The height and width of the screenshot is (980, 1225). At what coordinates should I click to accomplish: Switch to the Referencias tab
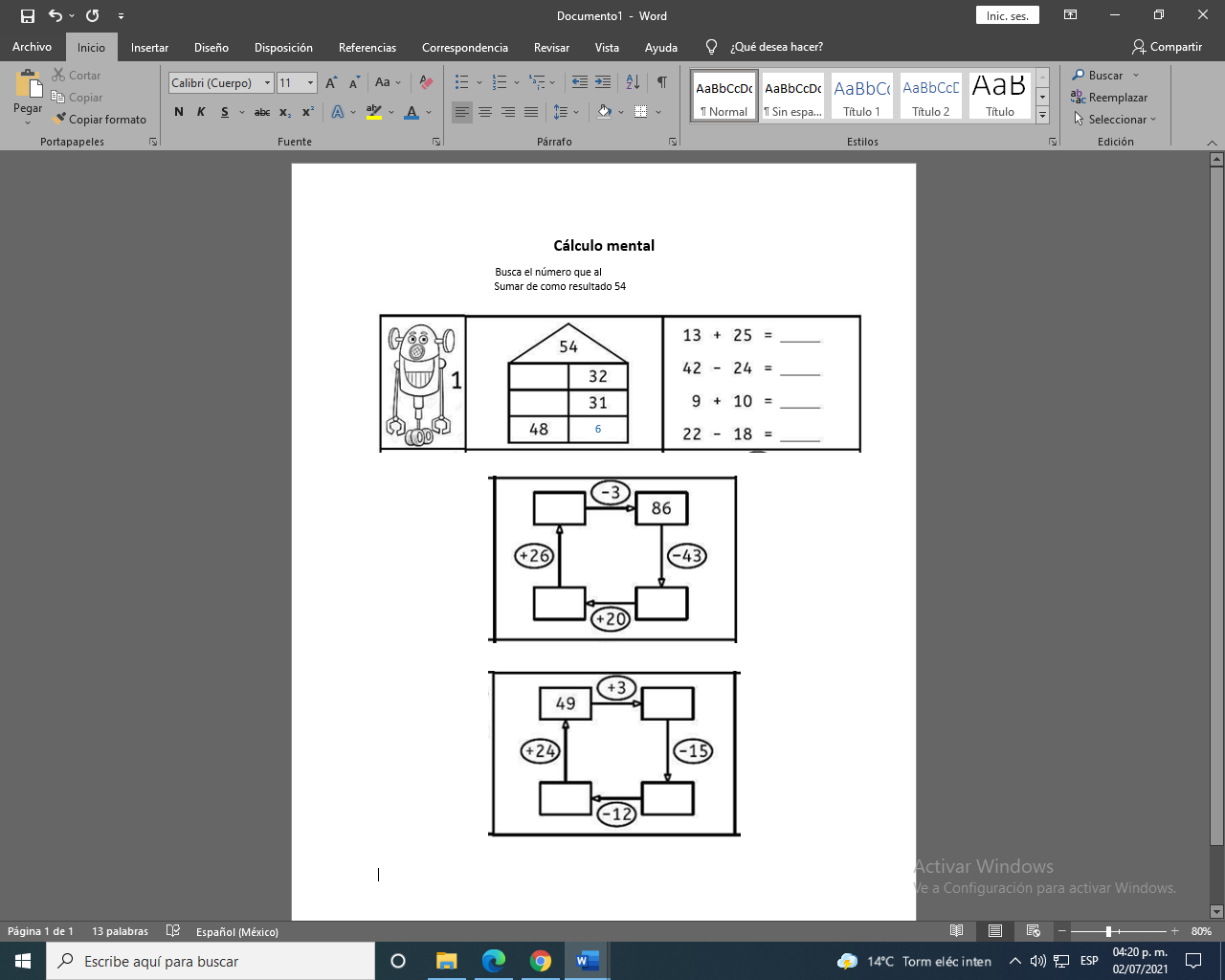[367, 47]
